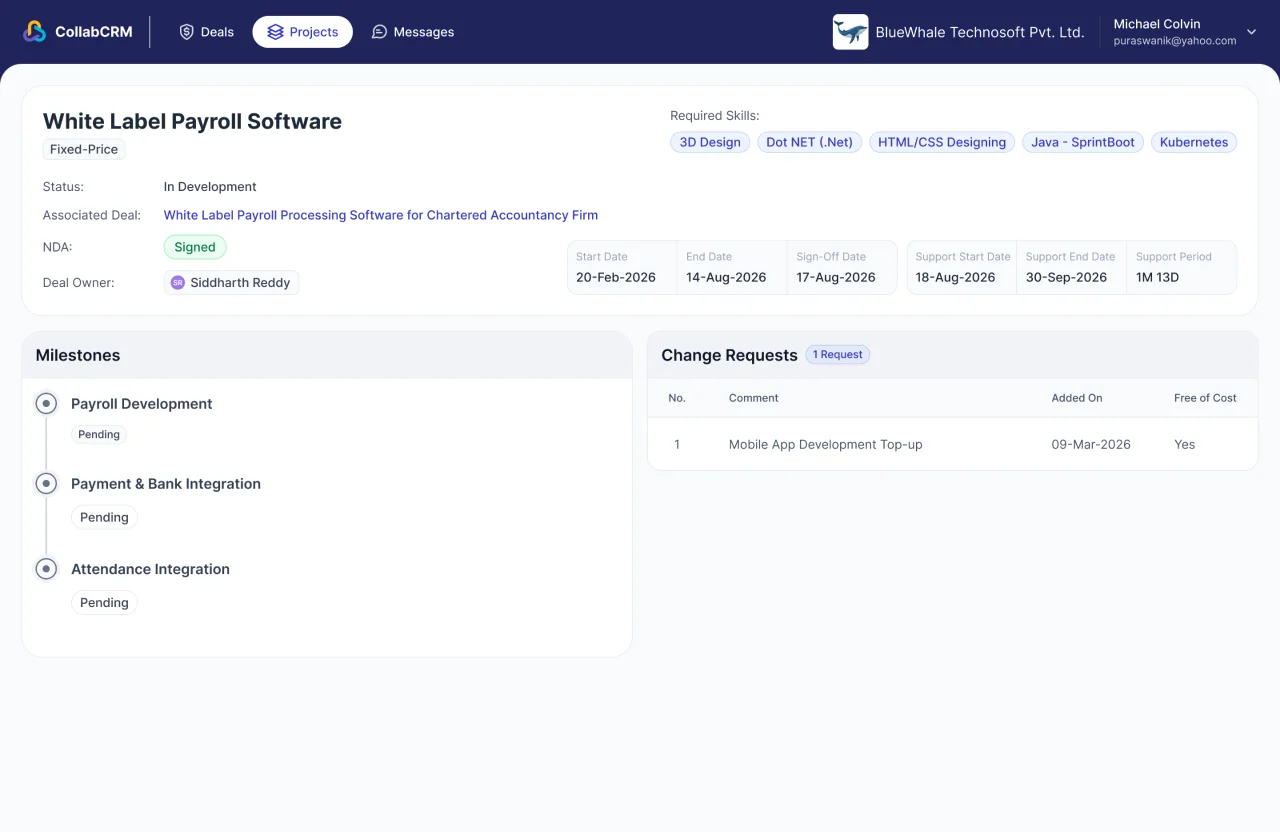Viewport: 1280px width, 832px height.
Task: Click the Payroll Development milestone marker
Action: coord(46,404)
